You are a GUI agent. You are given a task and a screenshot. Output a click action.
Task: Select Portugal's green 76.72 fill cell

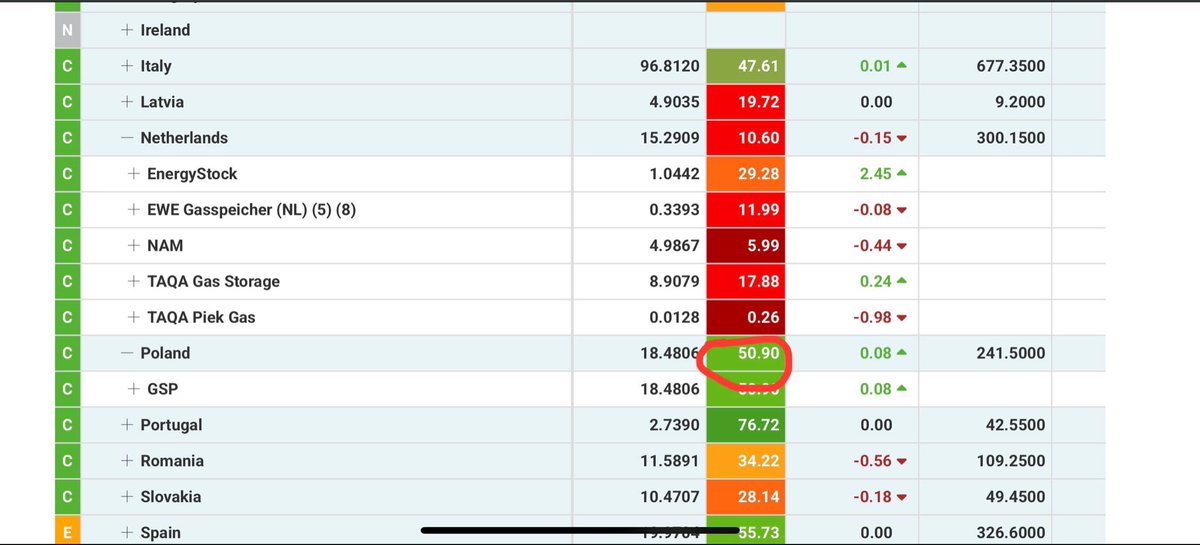tap(746, 425)
